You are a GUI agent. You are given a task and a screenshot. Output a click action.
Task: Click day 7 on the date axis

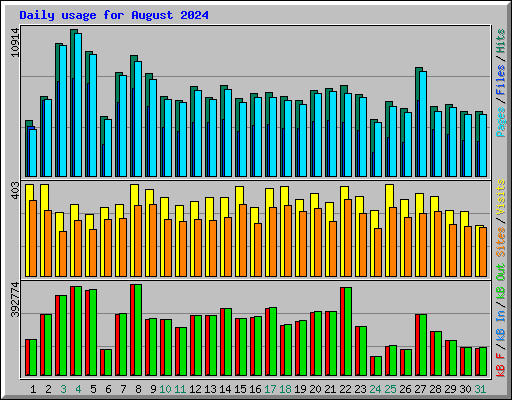click(123, 389)
